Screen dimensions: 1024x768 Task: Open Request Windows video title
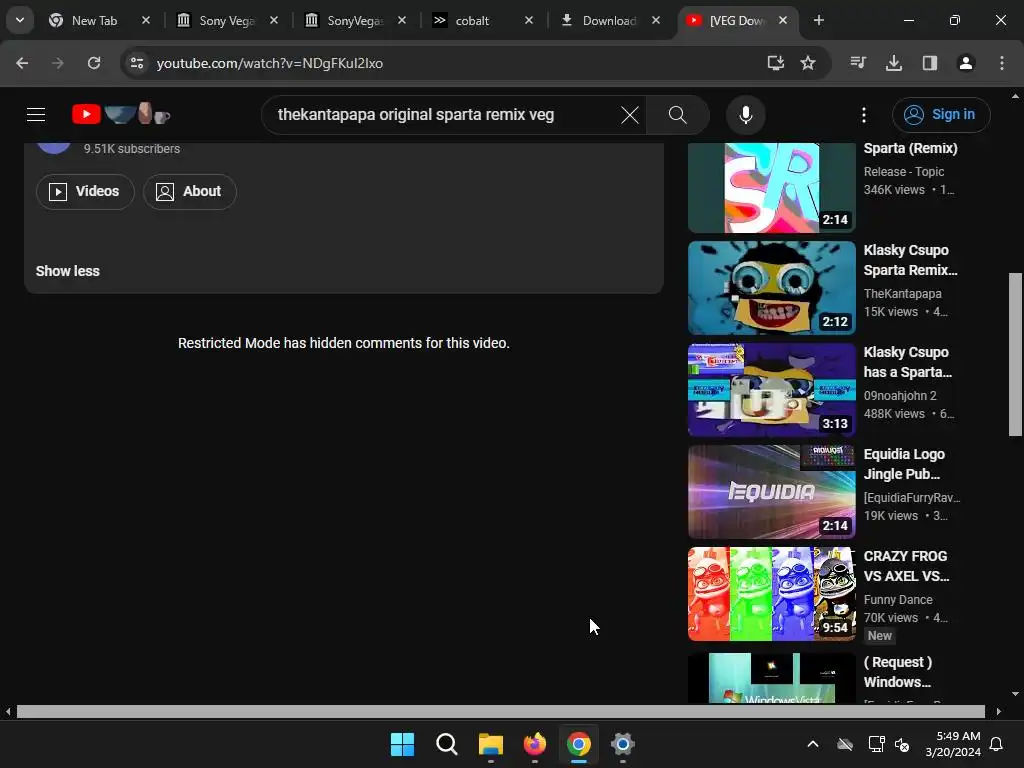tap(898, 672)
